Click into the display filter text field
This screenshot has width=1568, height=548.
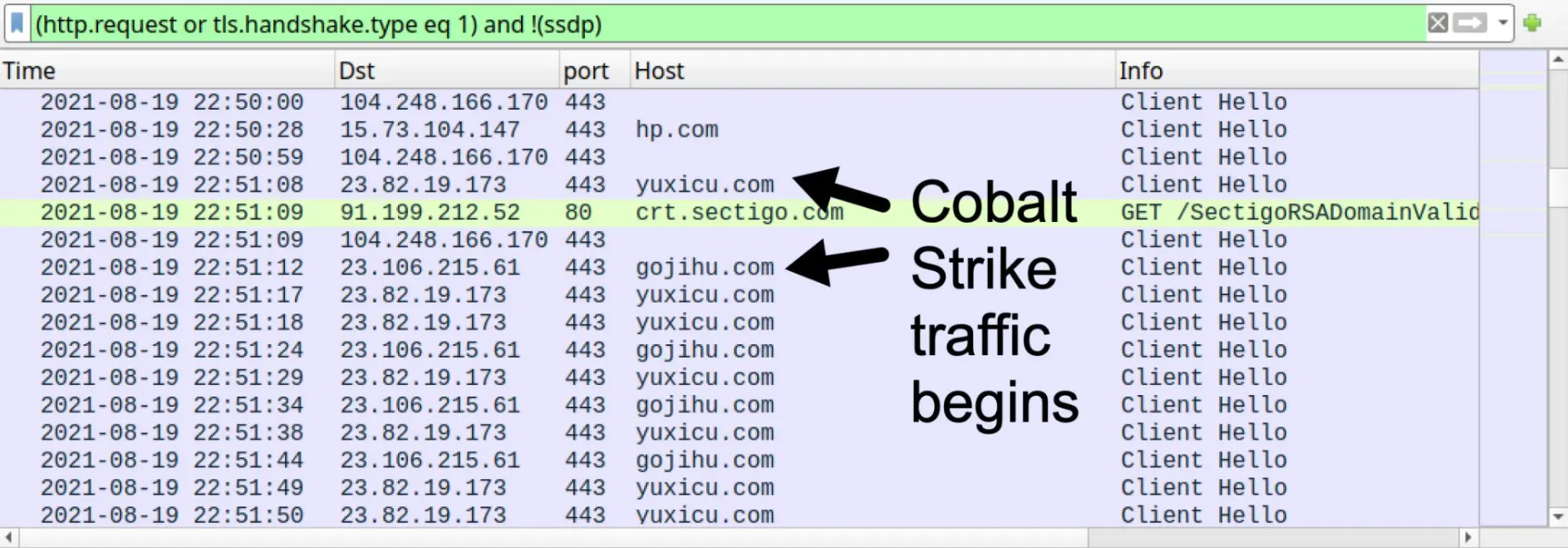click(727, 24)
